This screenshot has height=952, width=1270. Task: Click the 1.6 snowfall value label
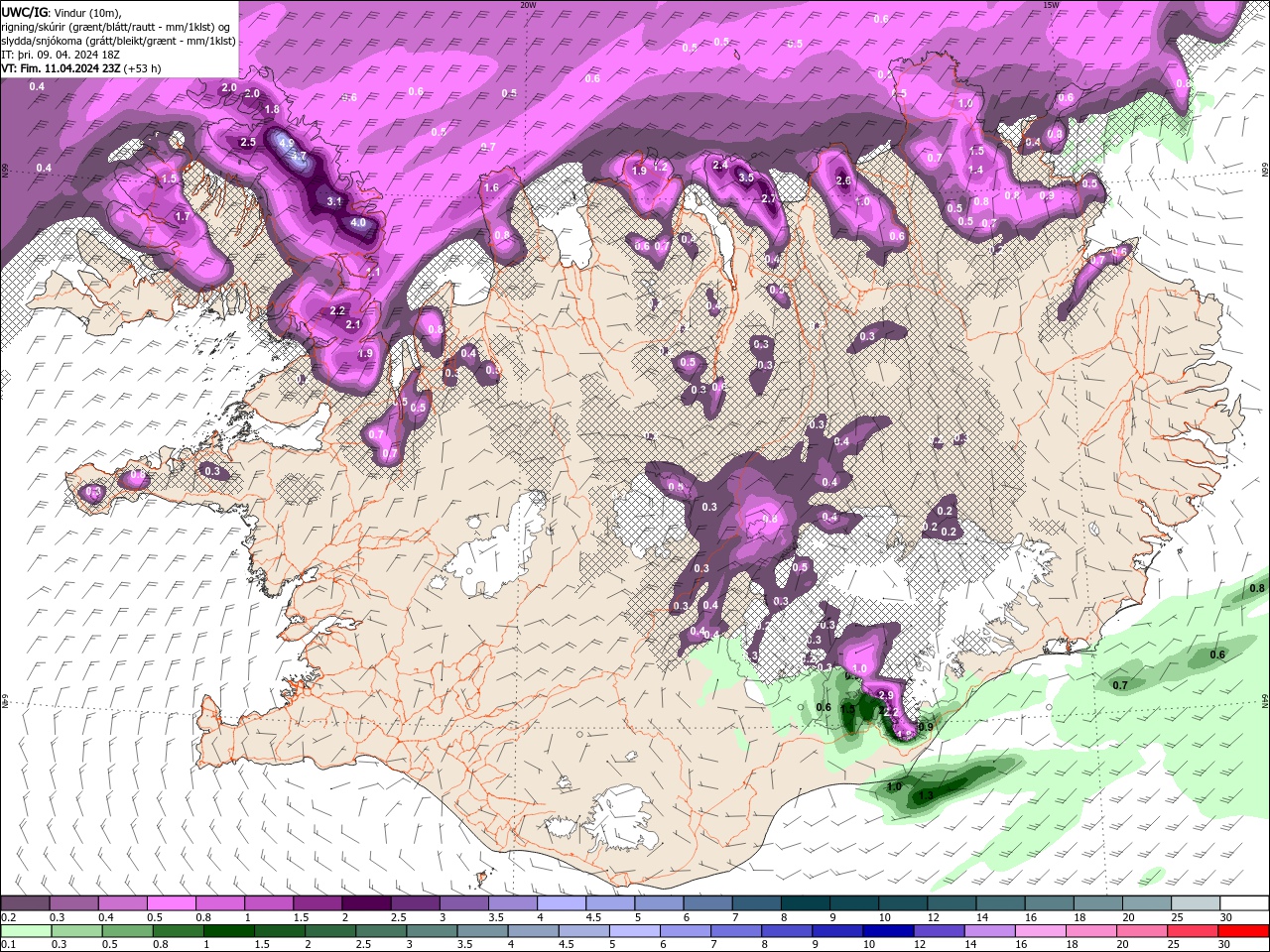[491, 187]
